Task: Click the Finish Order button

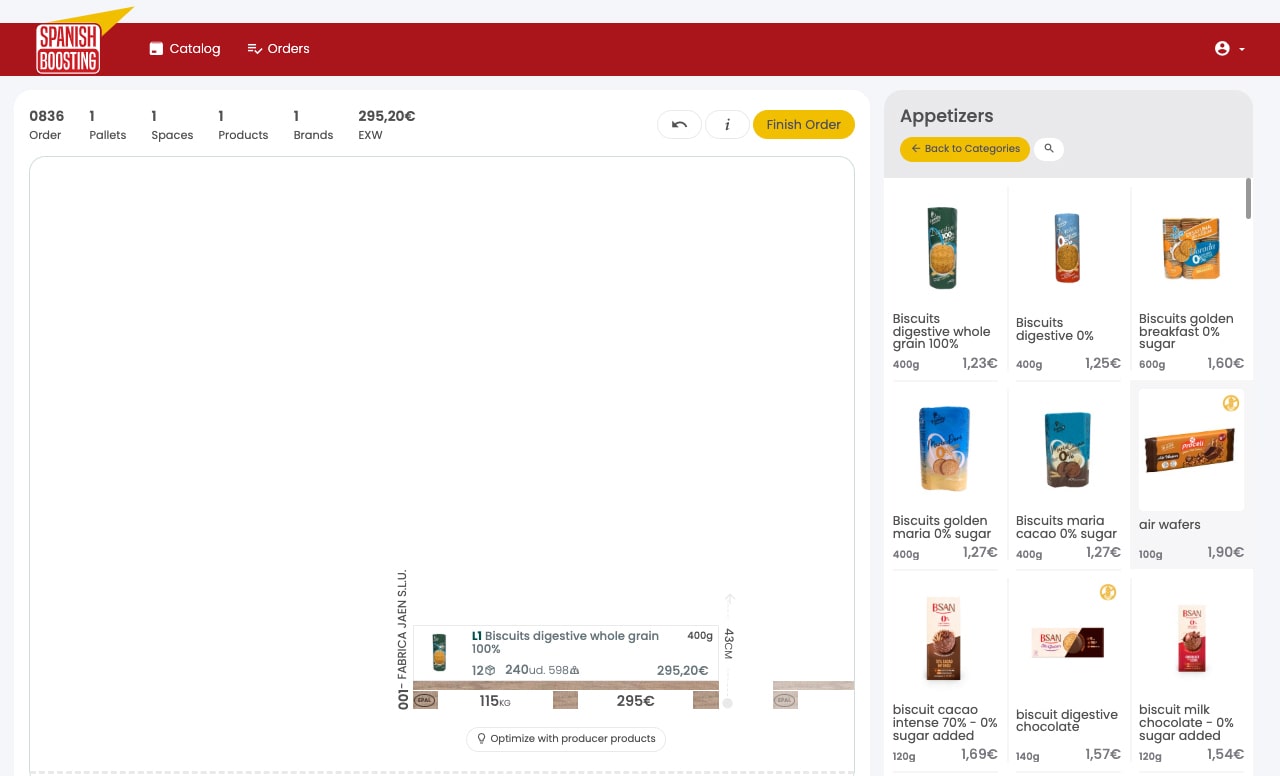Action: (803, 124)
